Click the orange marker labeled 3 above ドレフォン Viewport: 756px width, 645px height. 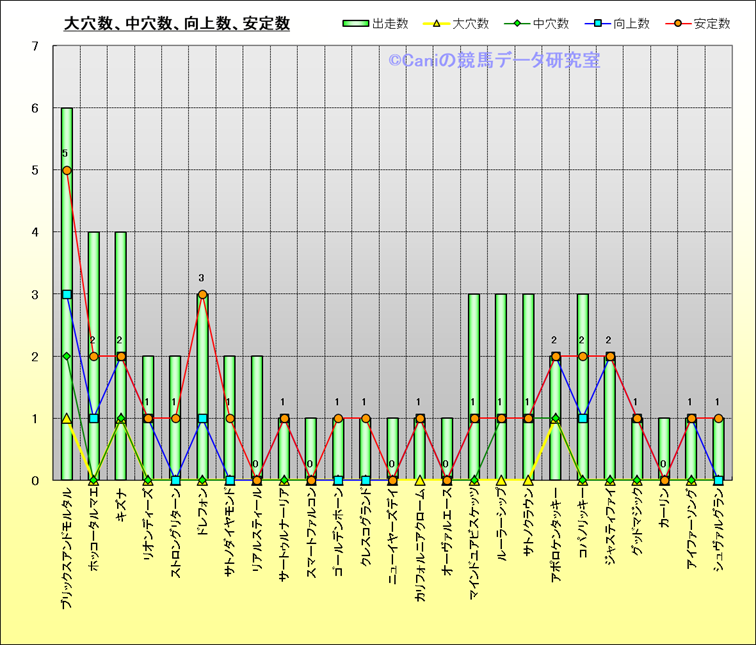202,294
